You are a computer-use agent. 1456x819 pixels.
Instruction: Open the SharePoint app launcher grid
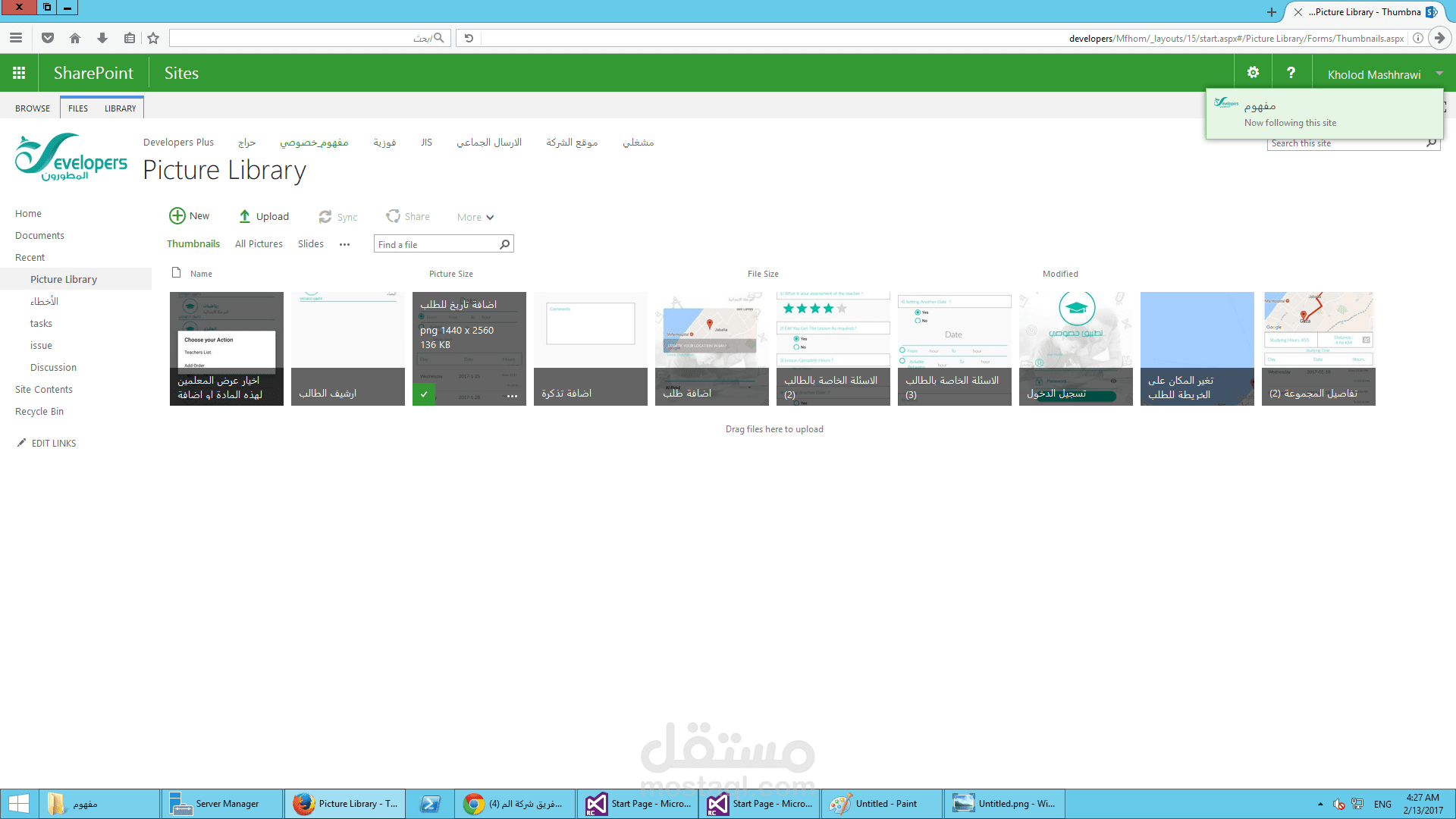click(19, 73)
